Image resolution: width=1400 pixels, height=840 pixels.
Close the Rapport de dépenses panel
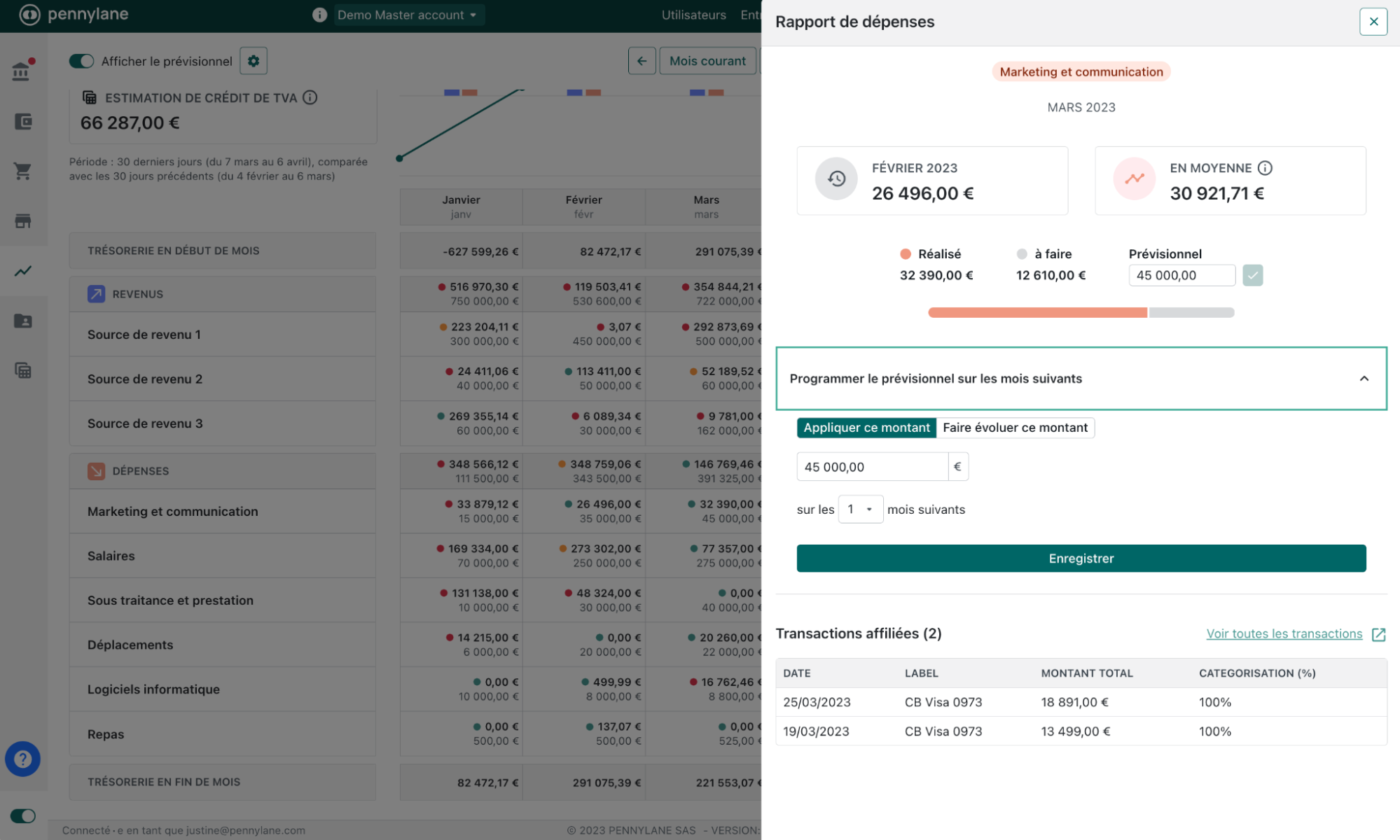pos(1373,22)
